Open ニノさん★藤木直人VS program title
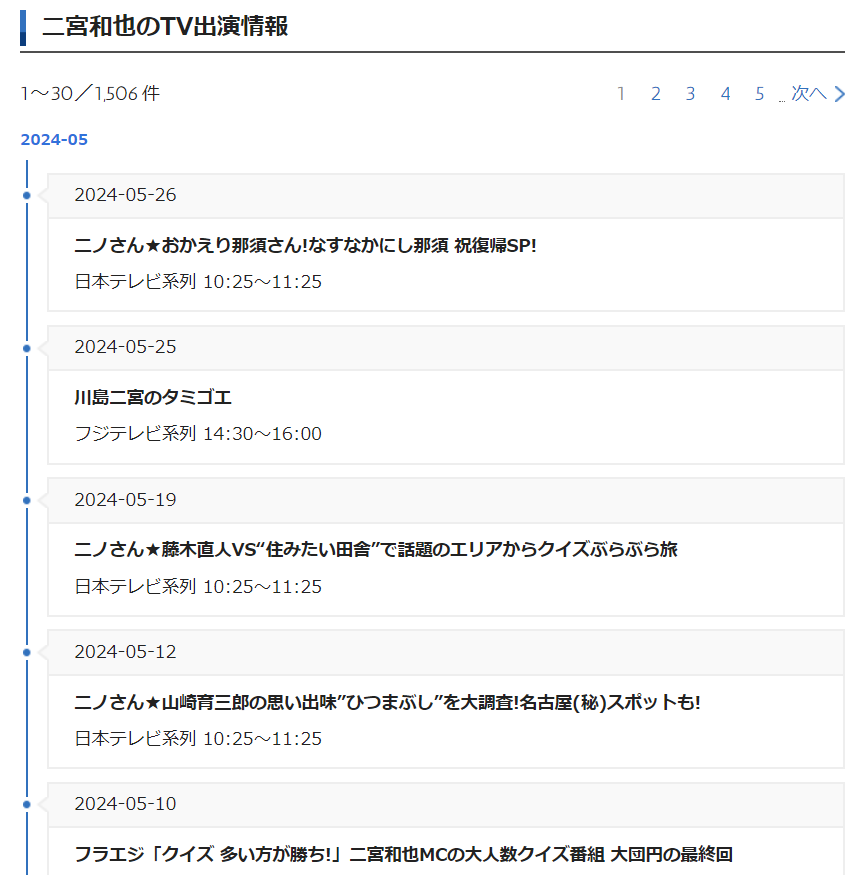860x875 pixels. pyautogui.click(x=376, y=550)
